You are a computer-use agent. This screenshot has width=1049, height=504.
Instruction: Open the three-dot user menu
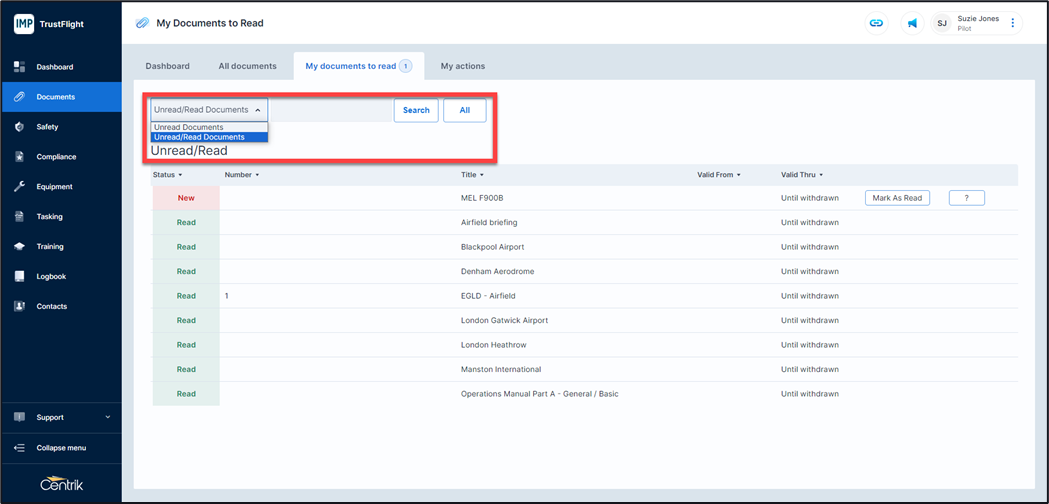pos(1012,23)
